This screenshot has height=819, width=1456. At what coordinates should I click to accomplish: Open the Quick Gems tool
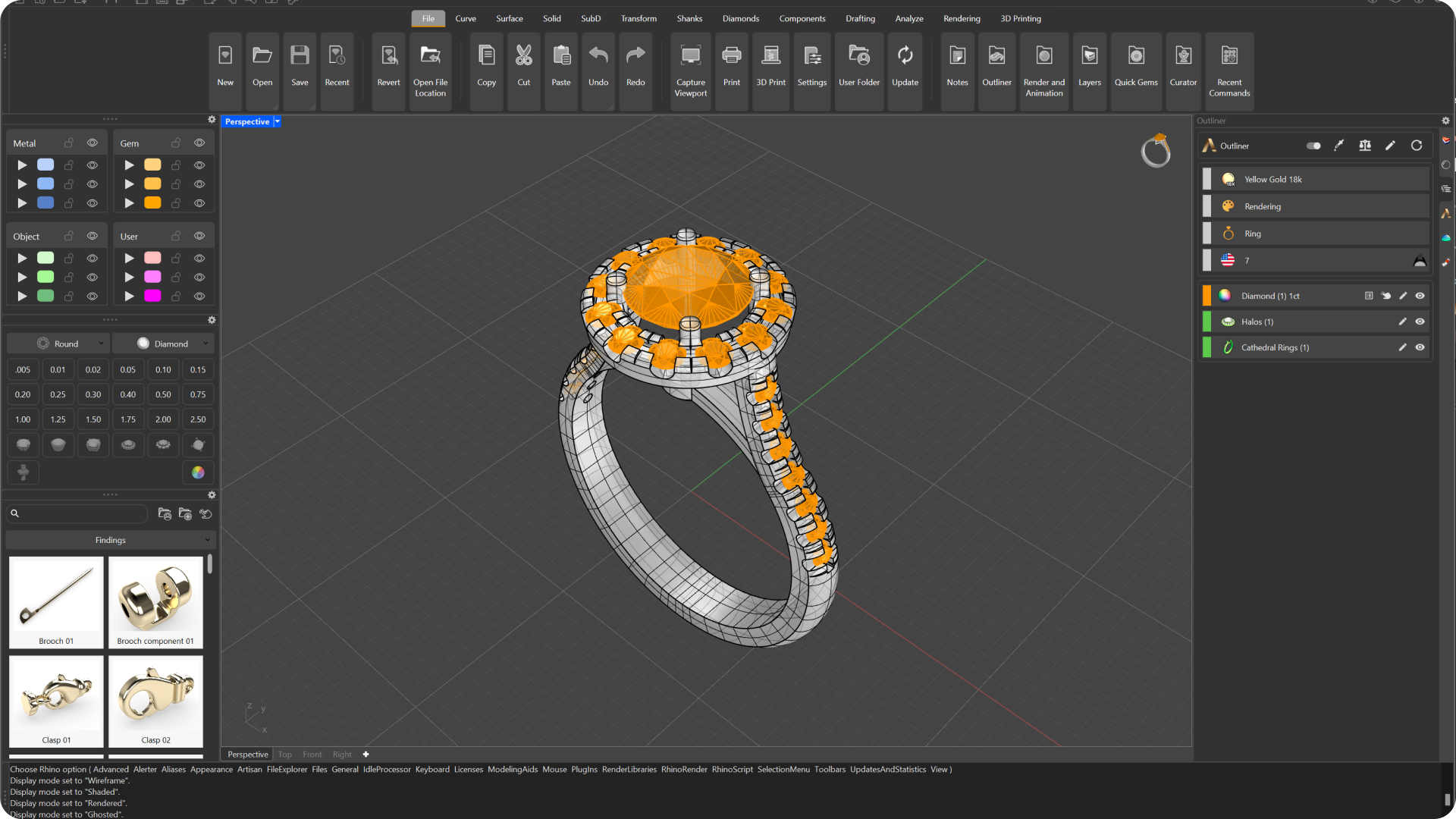point(1135,57)
